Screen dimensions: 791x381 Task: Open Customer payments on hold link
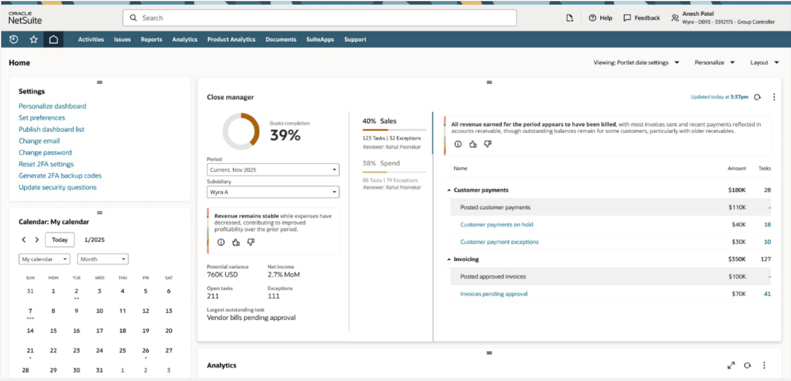click(496, 225)
